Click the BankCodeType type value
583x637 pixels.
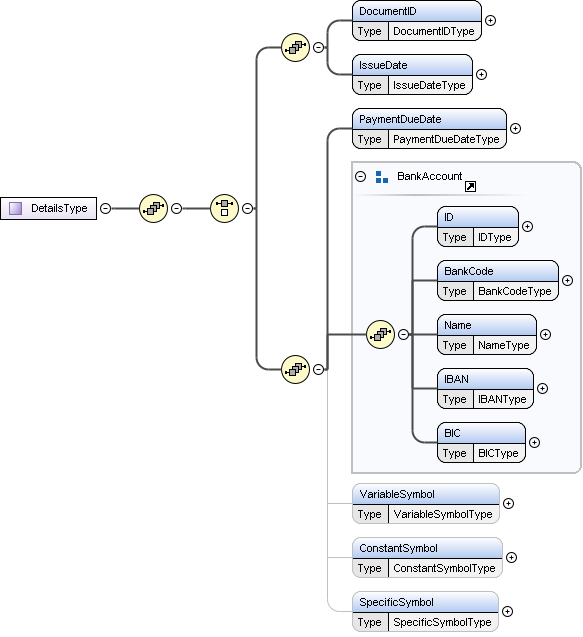[515, 291]
